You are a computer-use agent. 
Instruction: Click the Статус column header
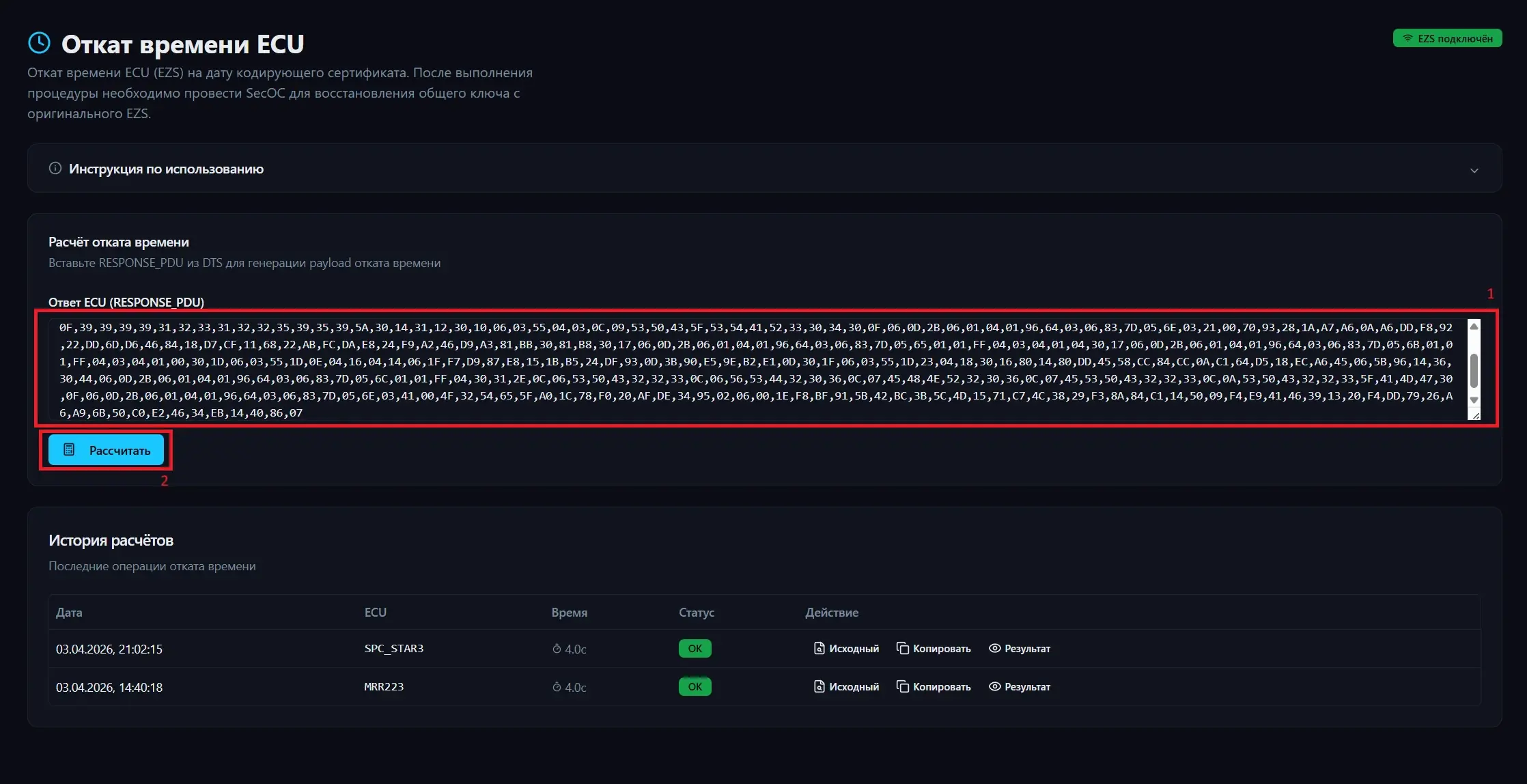[697, 612]
